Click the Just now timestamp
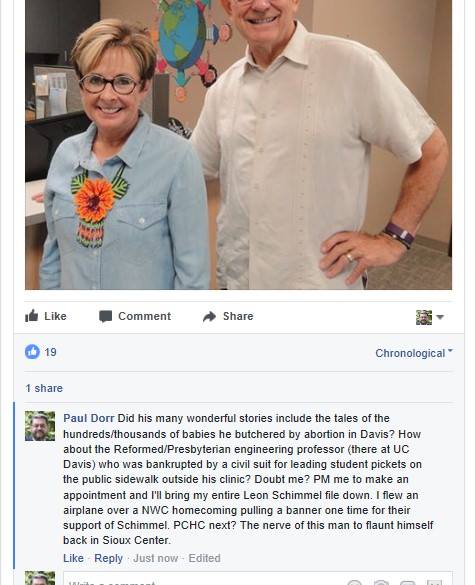Image resolution: width=475 pixels, height=585 pixels. [x=156, y=558]
